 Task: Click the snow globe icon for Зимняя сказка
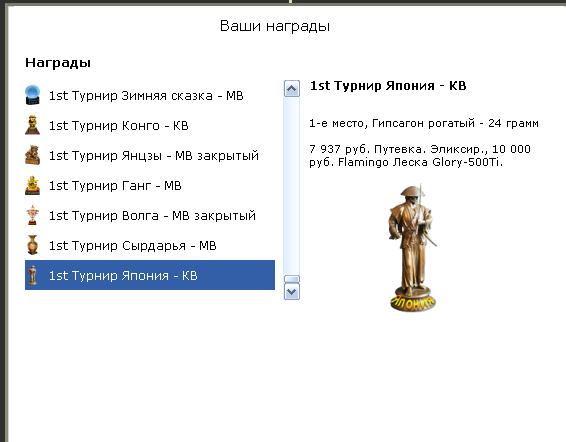32,95
